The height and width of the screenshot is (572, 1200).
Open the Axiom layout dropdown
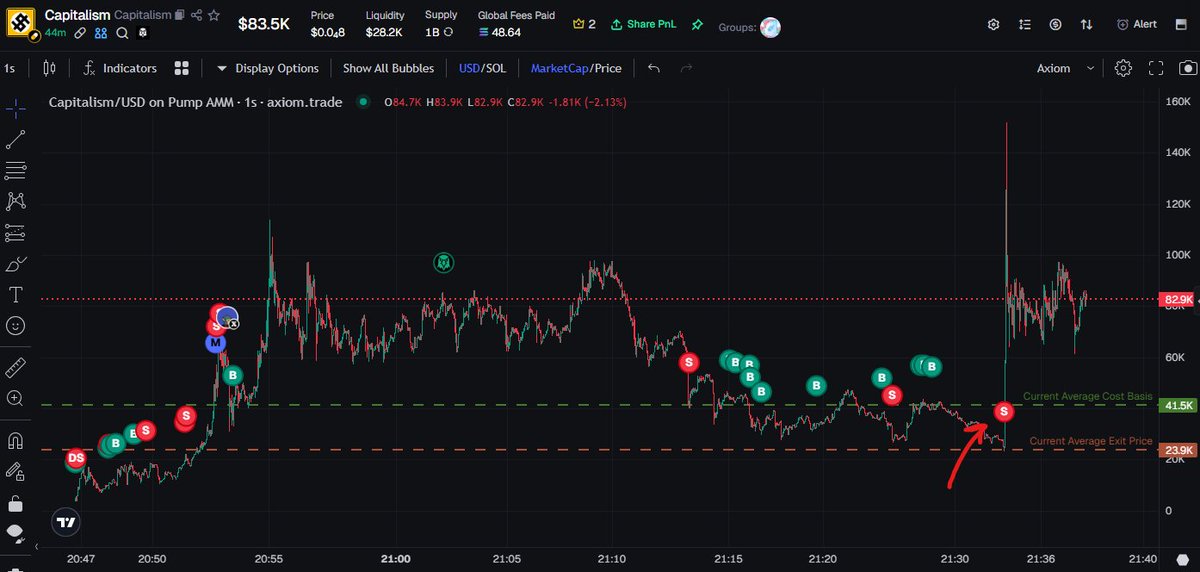point(1067,68)
